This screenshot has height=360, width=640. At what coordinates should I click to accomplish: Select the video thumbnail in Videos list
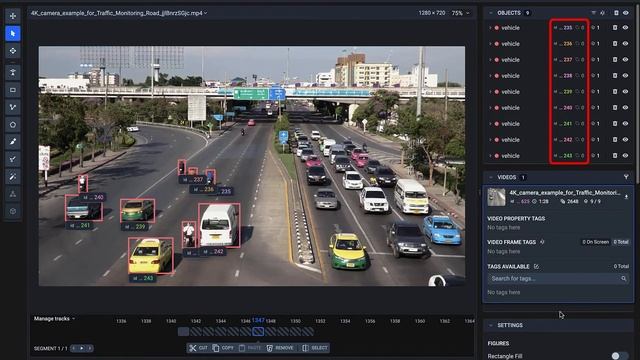tap(496, 197)
